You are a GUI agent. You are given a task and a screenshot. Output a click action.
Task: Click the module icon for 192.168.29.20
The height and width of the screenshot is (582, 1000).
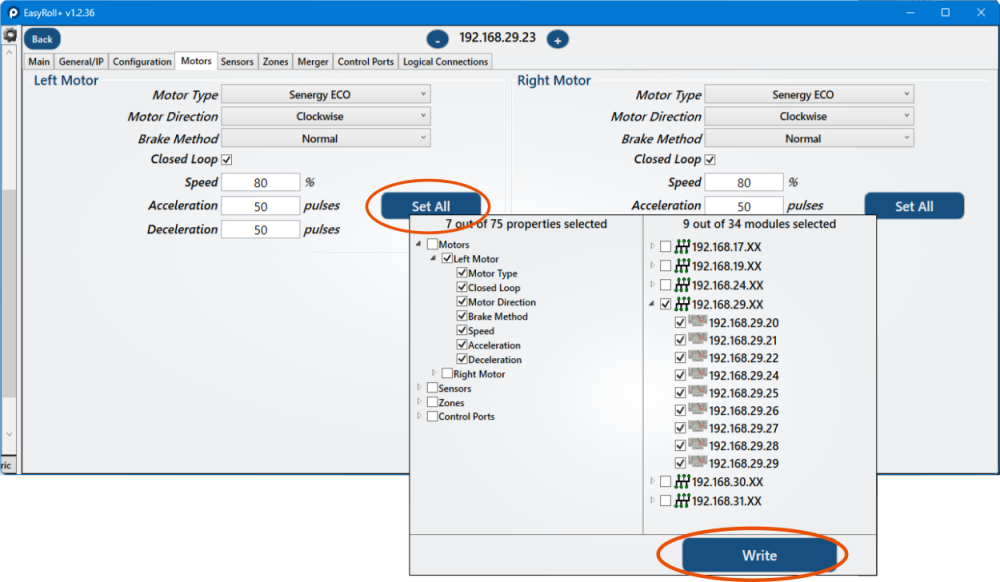coord(698,321)
